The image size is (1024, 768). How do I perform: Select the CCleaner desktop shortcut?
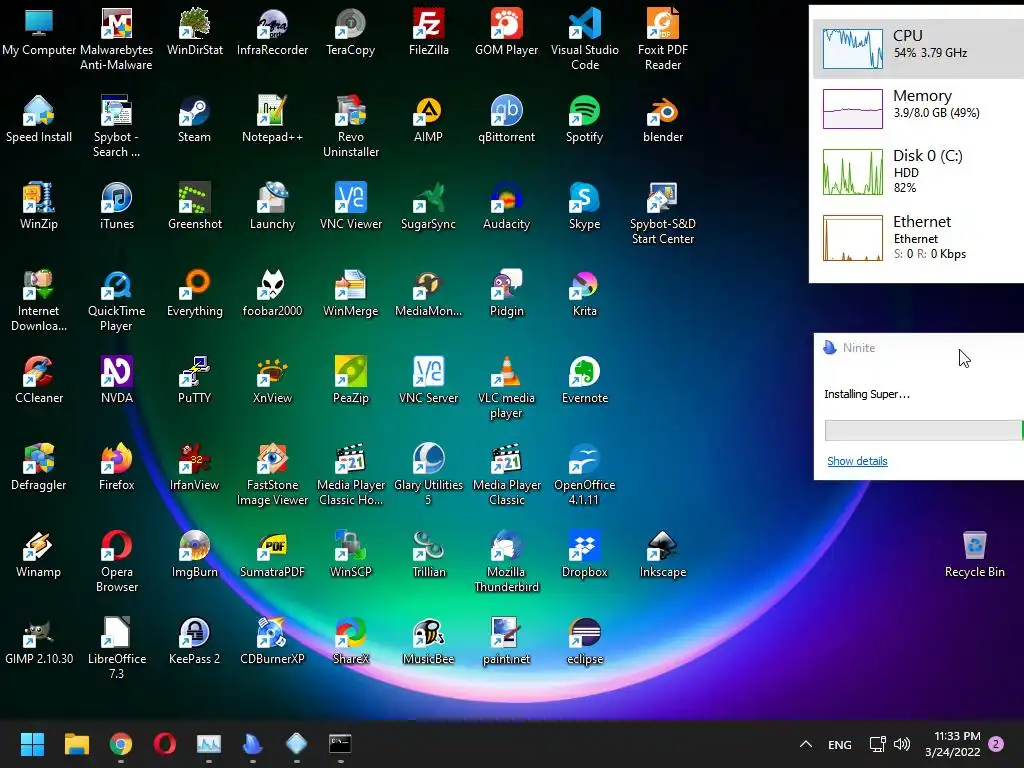(x=39, y=379)
